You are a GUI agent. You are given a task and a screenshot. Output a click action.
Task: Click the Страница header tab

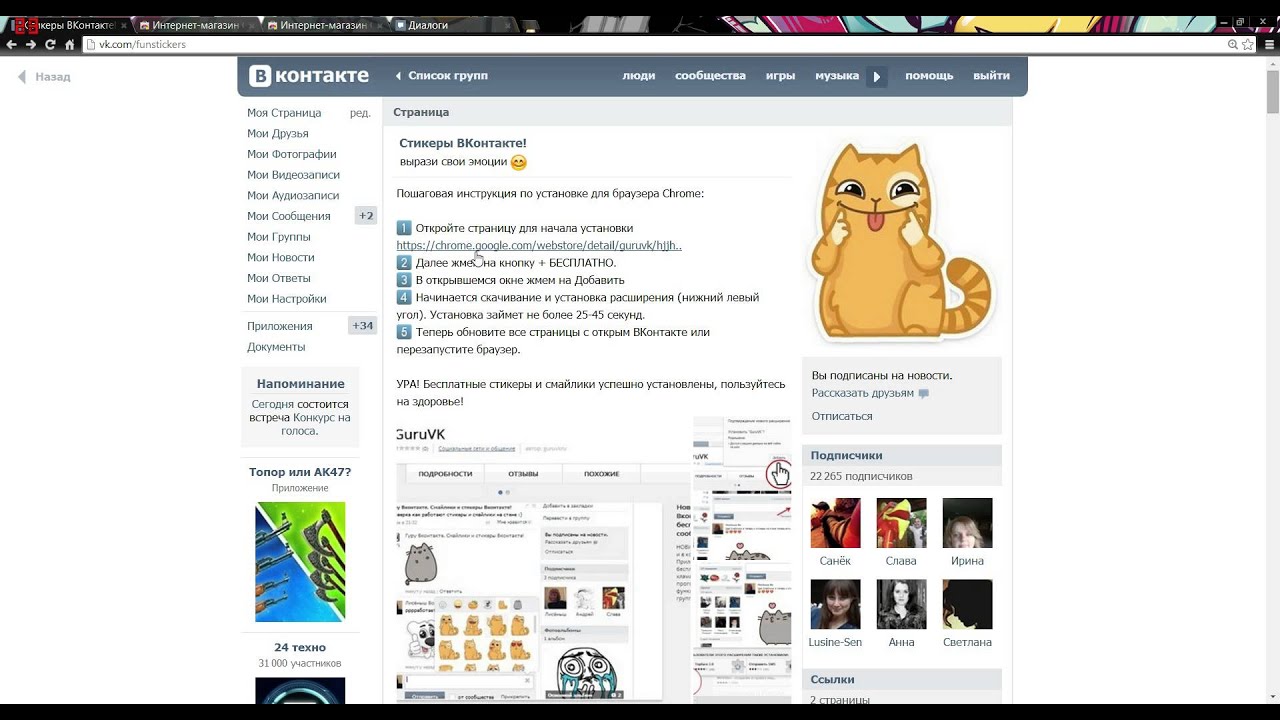click(421, 112)
